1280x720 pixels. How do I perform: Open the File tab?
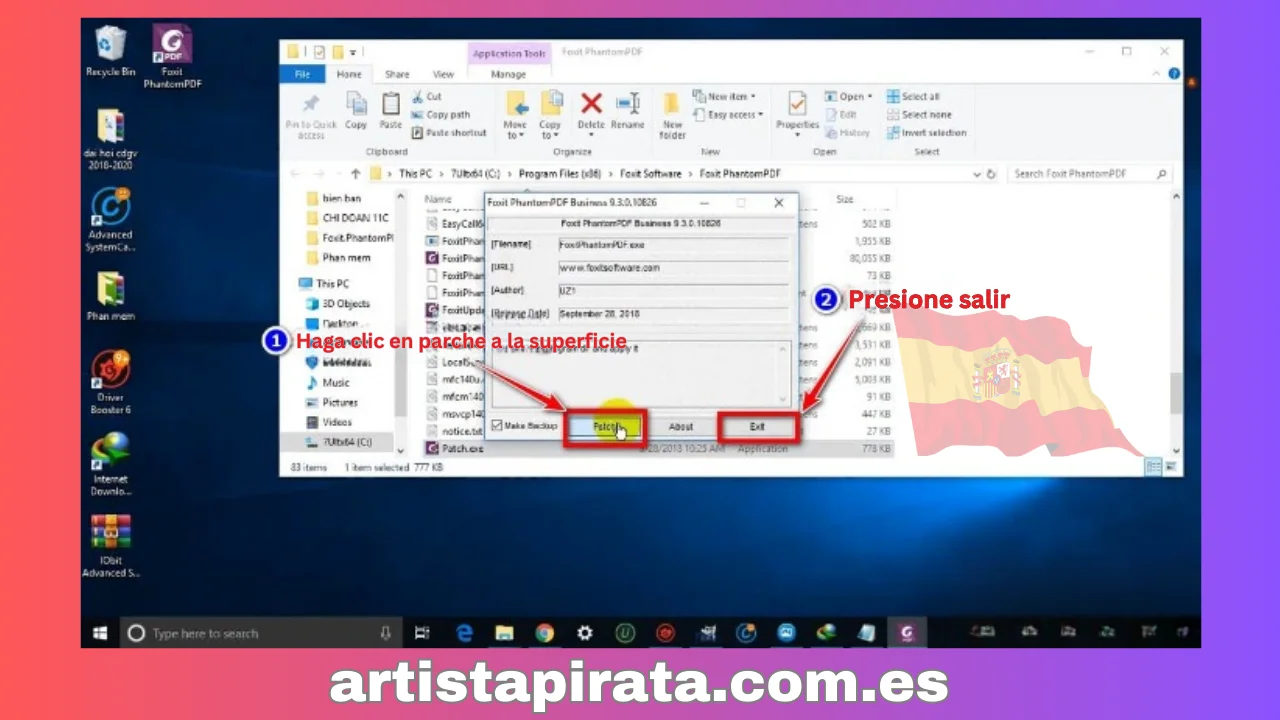click(x=302, y=74)
